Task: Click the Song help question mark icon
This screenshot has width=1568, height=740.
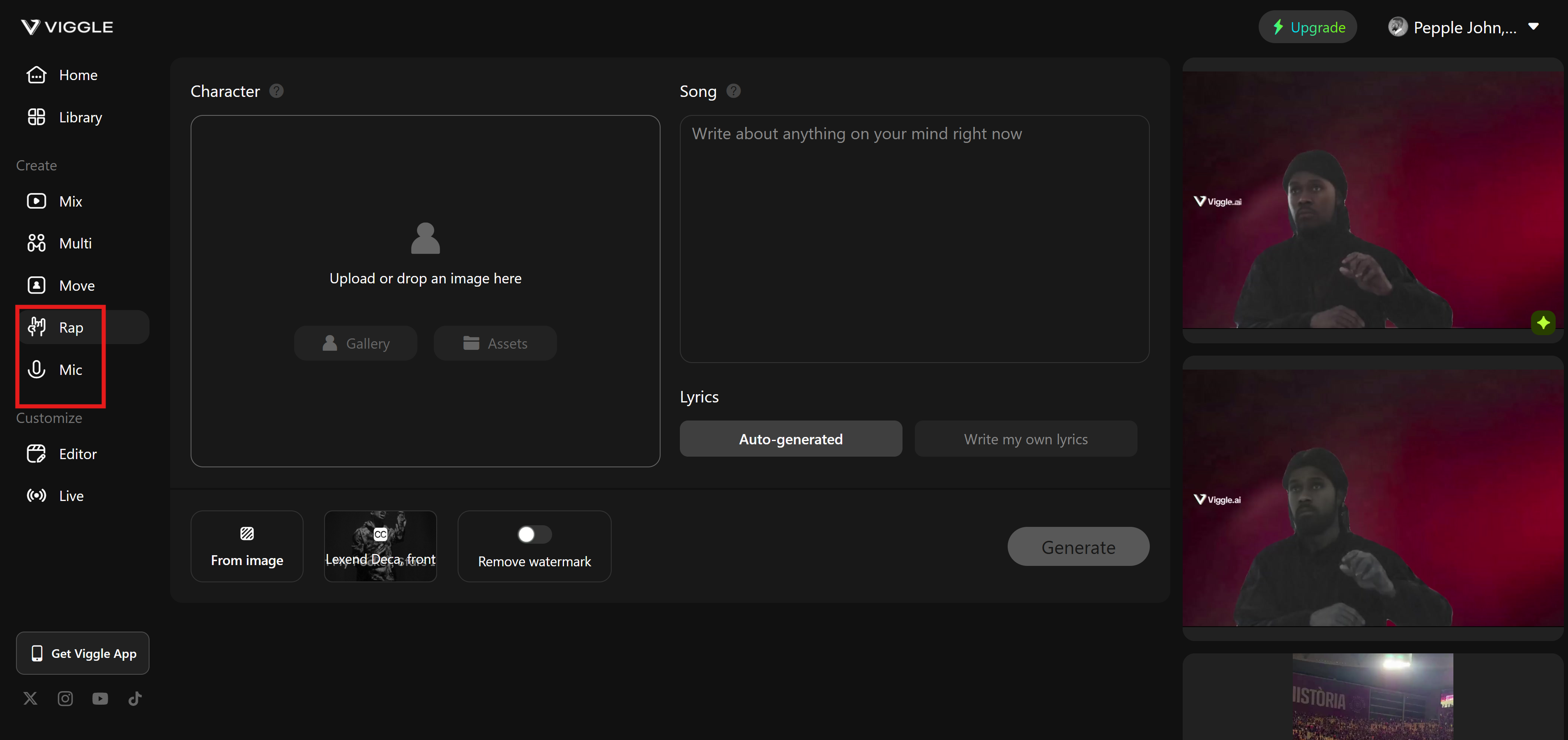Action: tap(734, 91)
